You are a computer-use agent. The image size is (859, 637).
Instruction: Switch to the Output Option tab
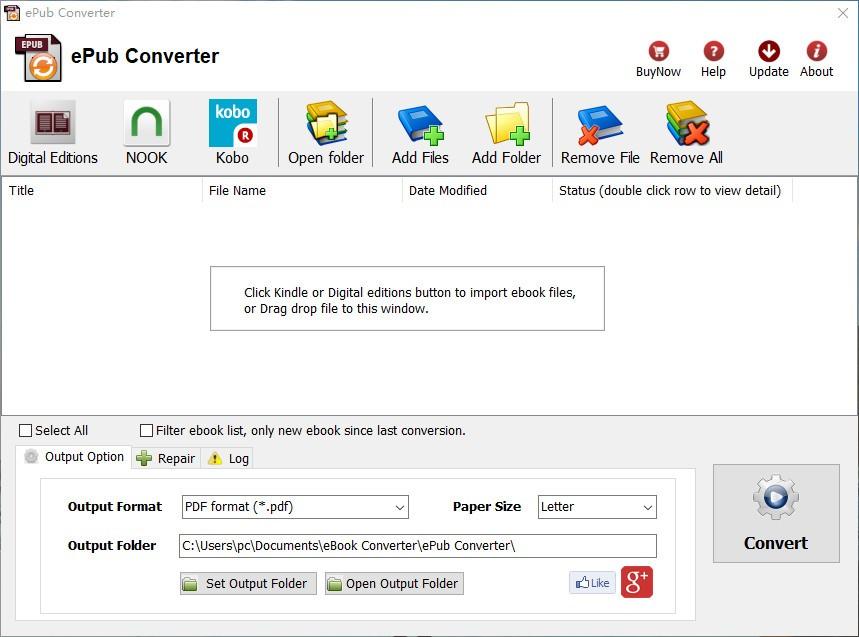74,457
